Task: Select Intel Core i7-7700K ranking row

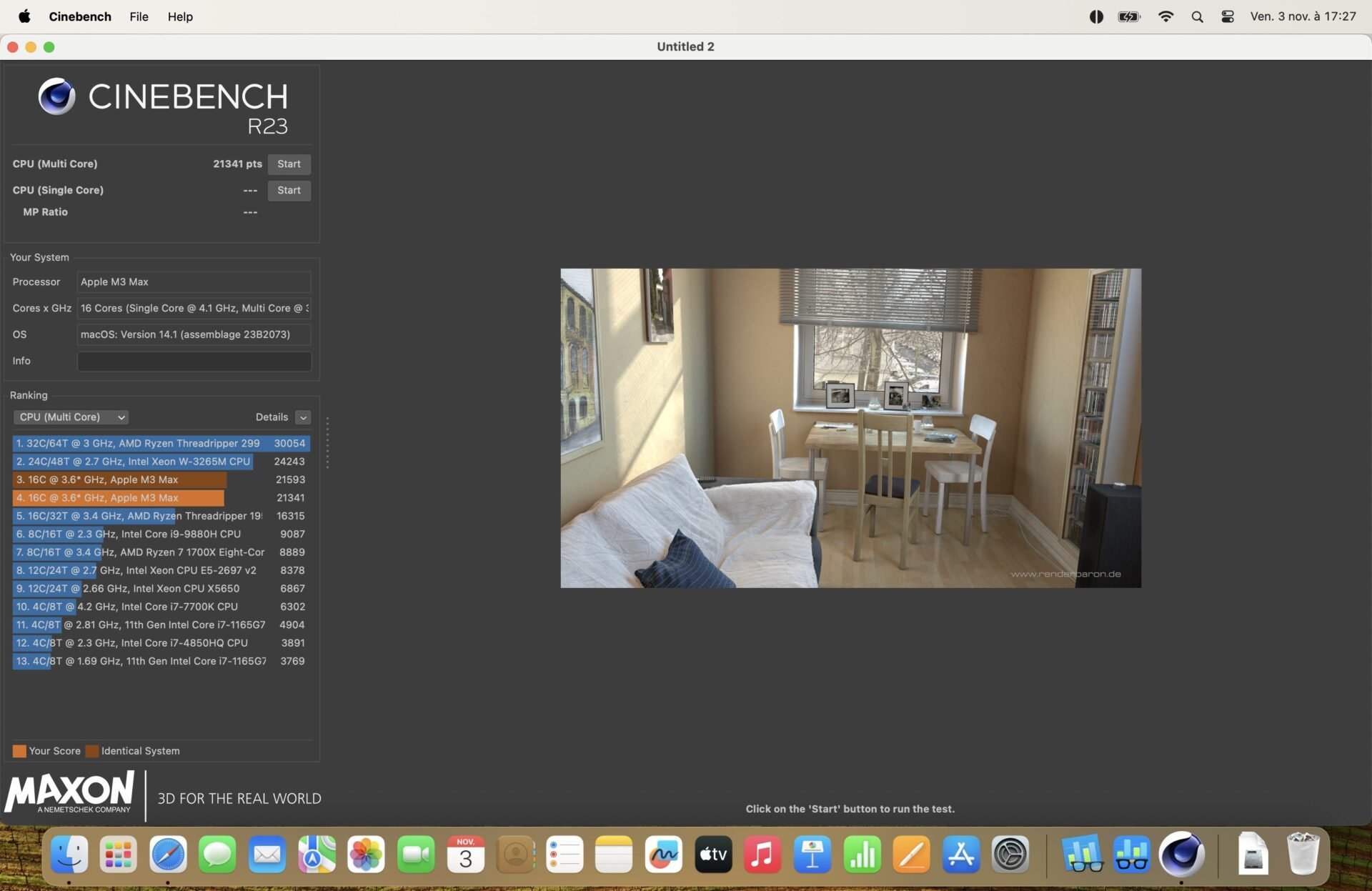Action: [x=161, y=607]
